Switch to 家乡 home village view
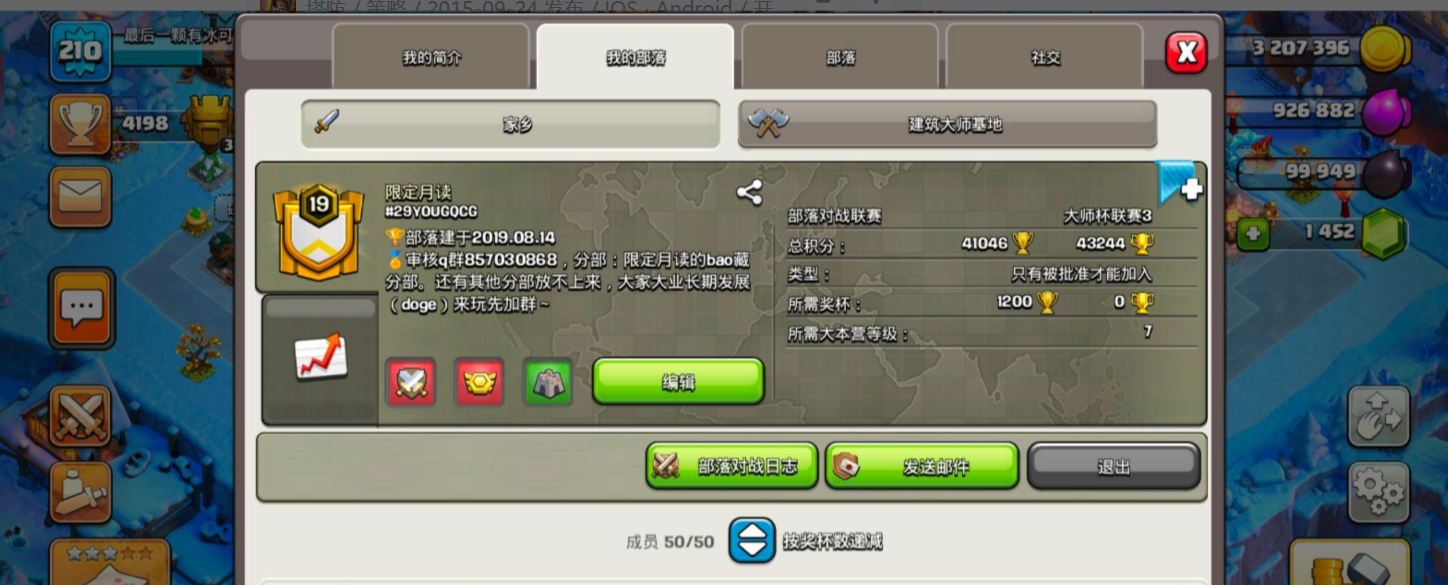The height and width of the screenshot is (585, 1448). click(511, 125)
